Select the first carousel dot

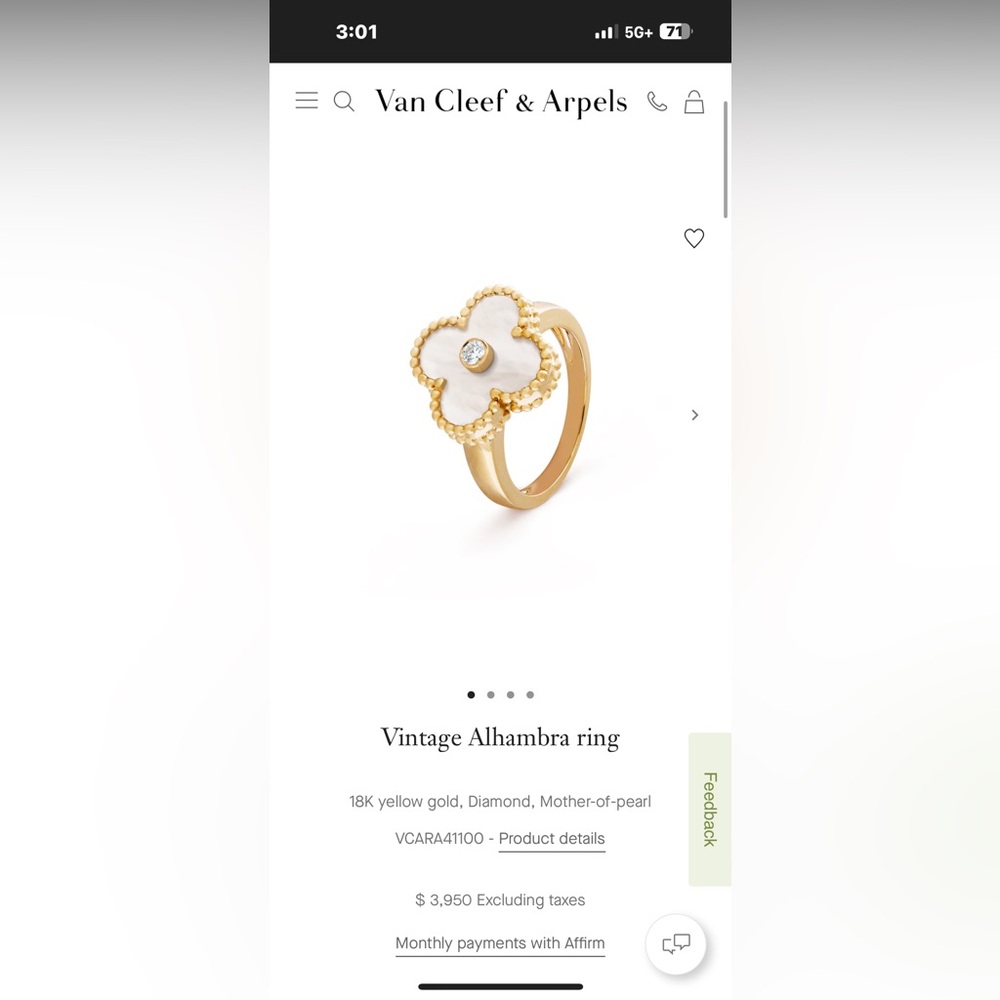pos(471,695)
